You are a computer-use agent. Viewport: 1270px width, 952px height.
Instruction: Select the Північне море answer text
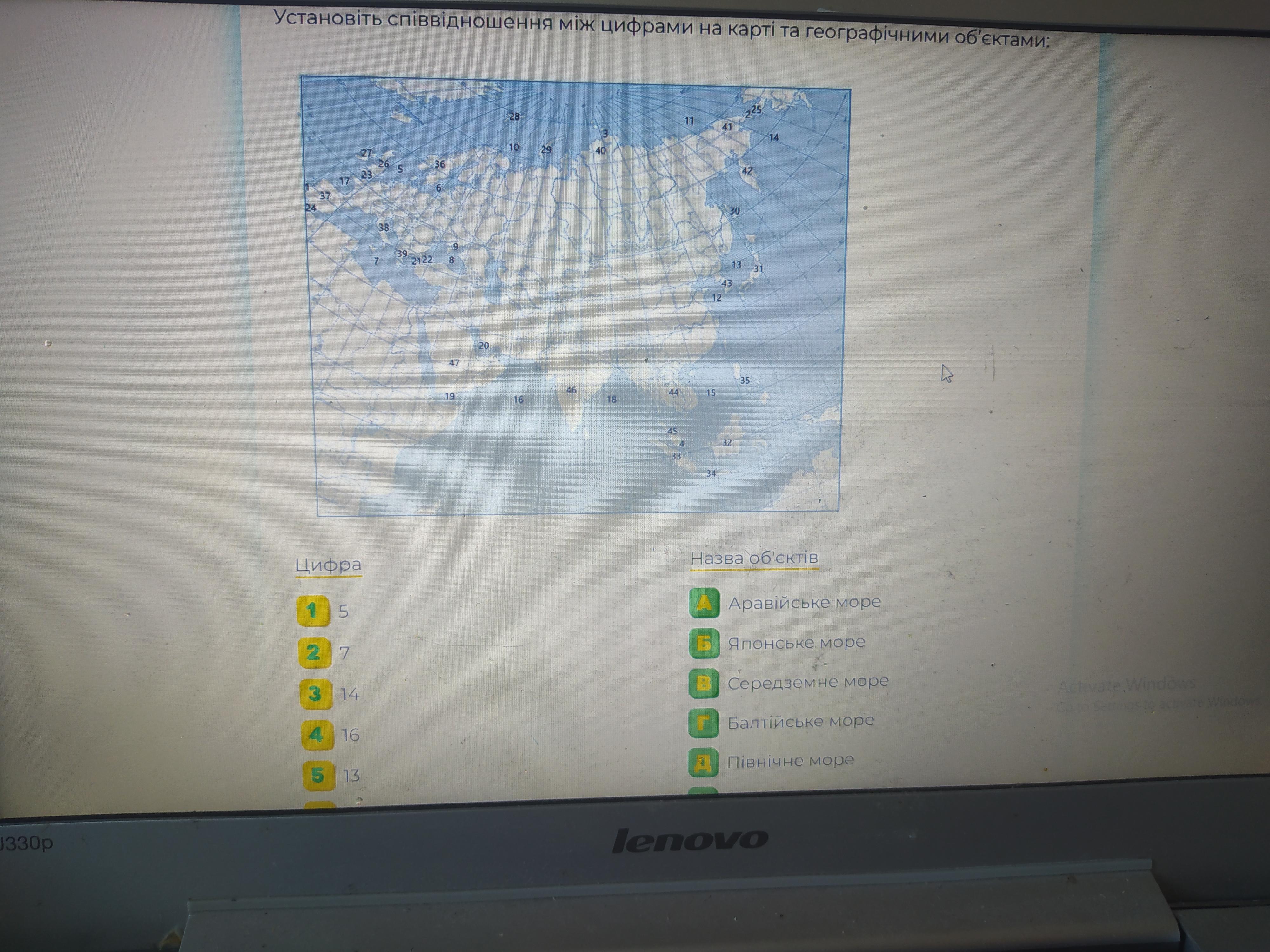pyautogui.click(x=791, y=762)
